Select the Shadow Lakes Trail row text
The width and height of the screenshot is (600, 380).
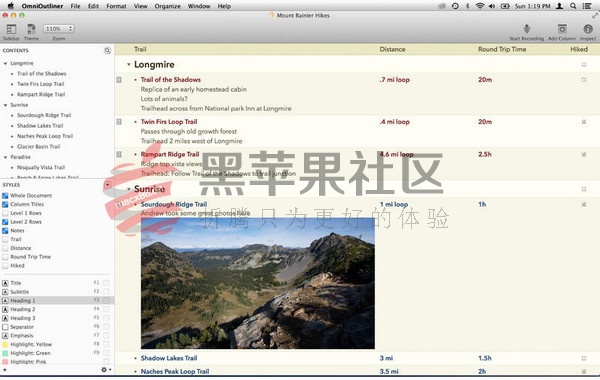point(169,358)
